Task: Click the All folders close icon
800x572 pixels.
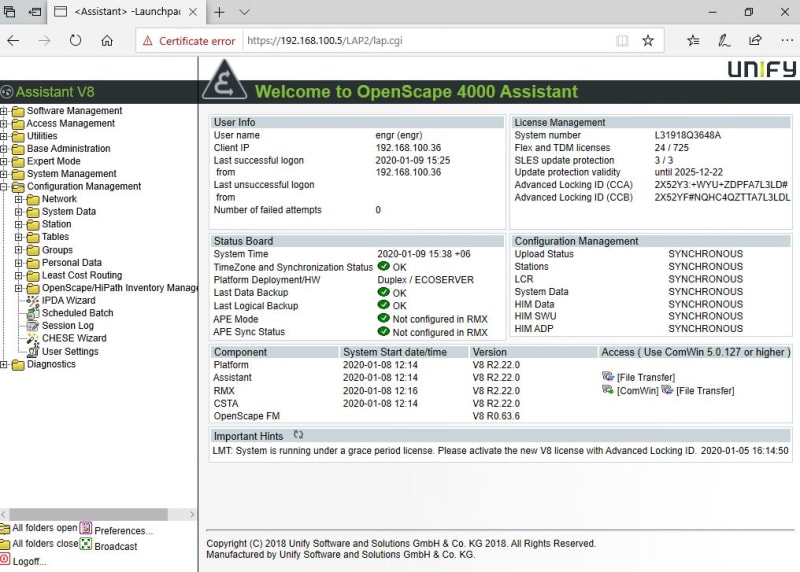Action: coord(5,544)
